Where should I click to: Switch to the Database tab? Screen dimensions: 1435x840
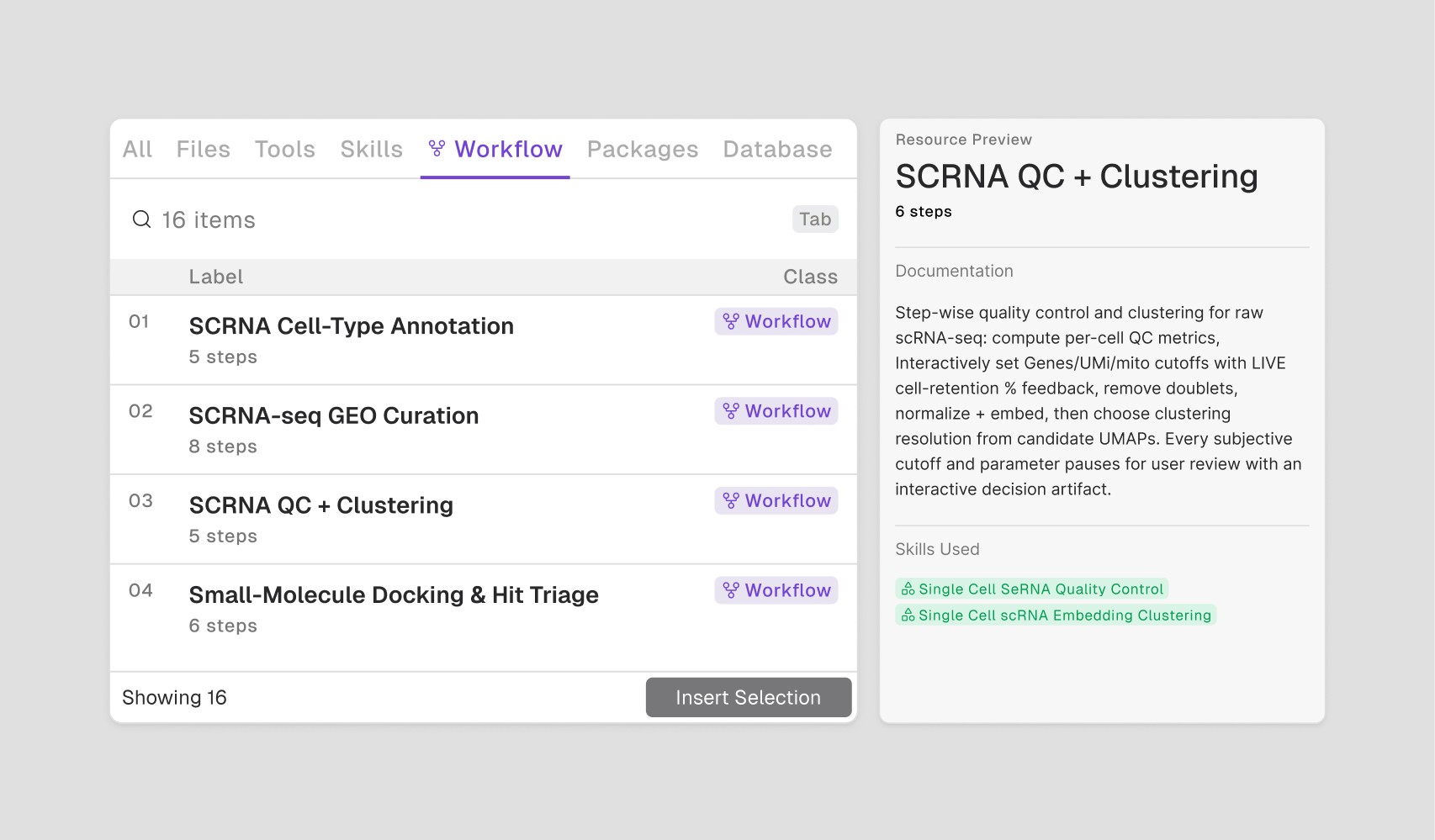coord(778,149)
